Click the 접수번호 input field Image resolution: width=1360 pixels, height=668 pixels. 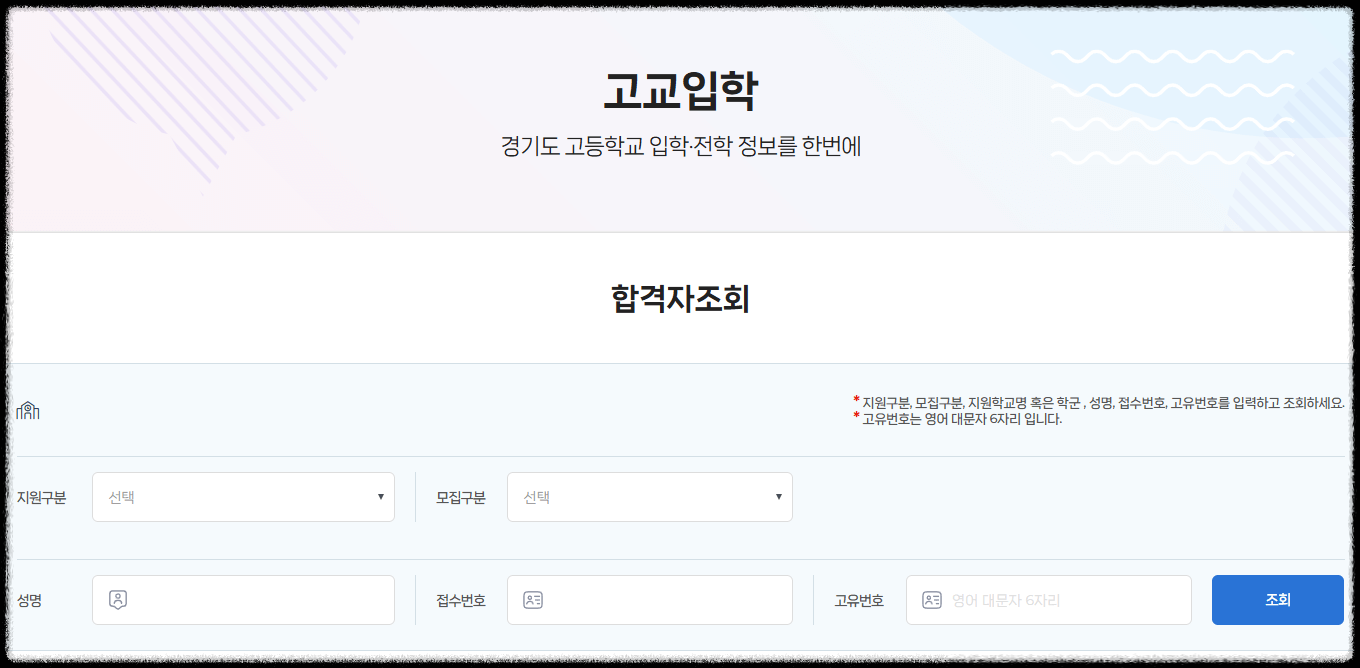click(650, 599)
